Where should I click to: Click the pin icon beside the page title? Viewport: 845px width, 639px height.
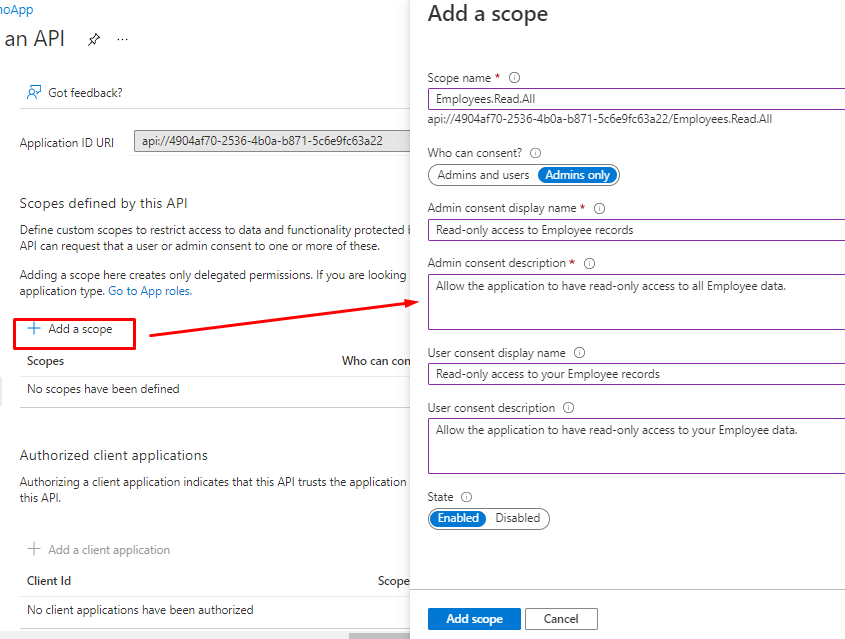coord(94,40)
